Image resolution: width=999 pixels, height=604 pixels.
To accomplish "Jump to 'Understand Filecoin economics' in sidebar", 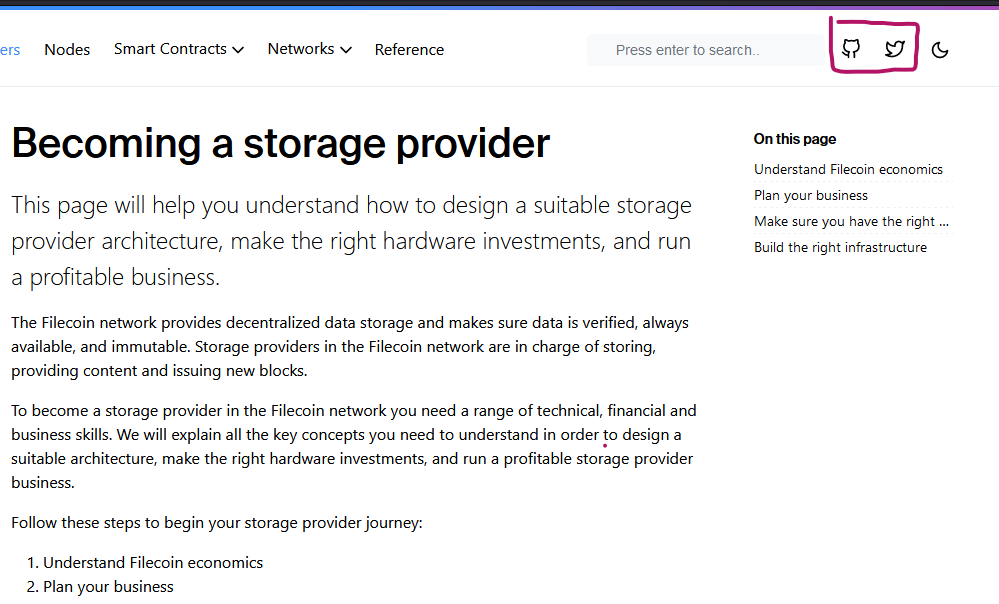I will (x=848, y=169).
